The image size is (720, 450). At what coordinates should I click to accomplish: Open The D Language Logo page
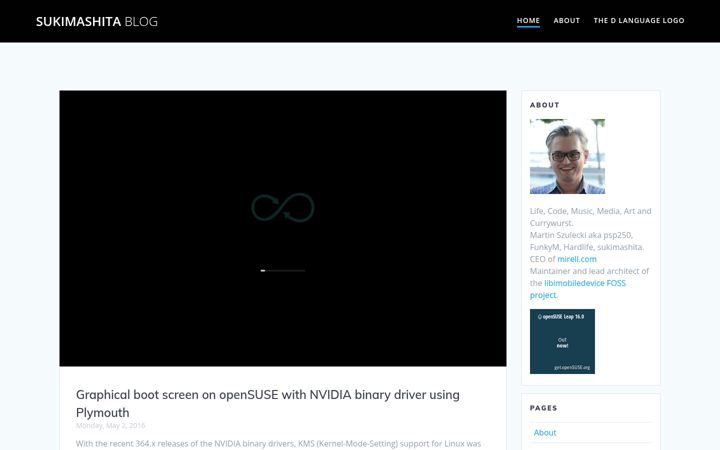coord(639,21)
